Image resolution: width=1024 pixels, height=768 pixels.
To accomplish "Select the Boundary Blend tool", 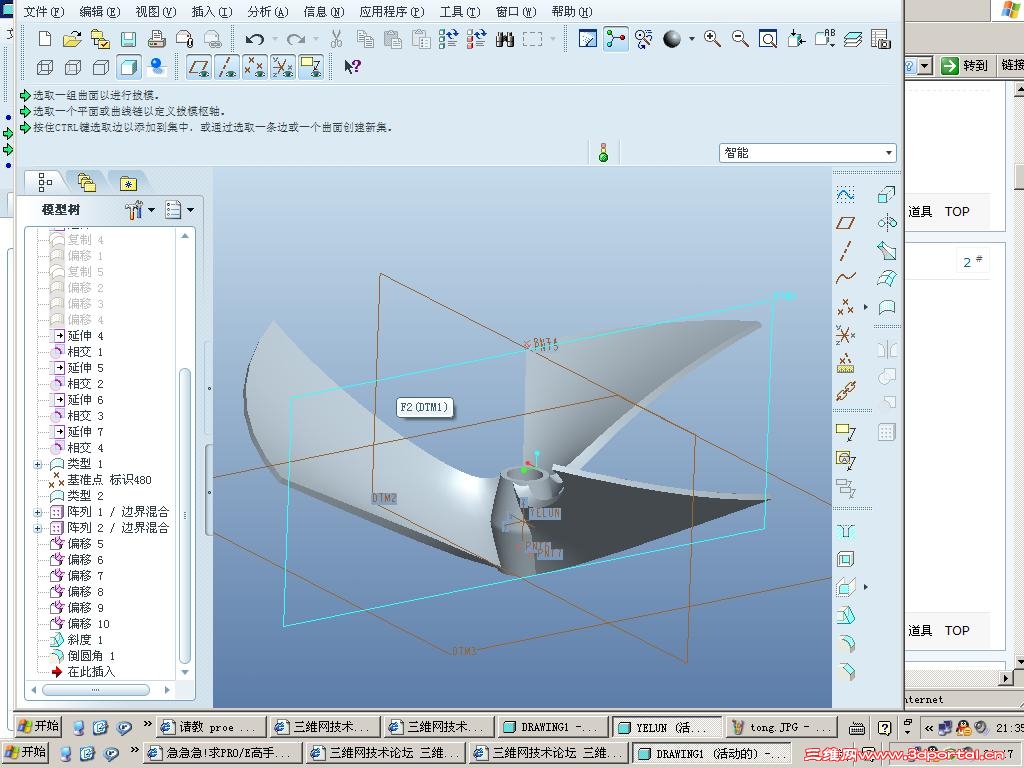I will [x=887, y=279].
